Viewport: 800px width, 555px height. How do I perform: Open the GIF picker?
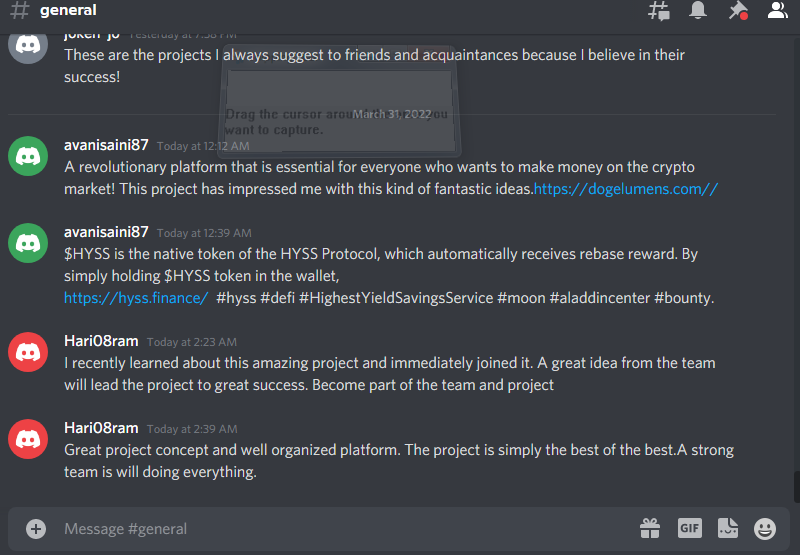coord(689,528)
